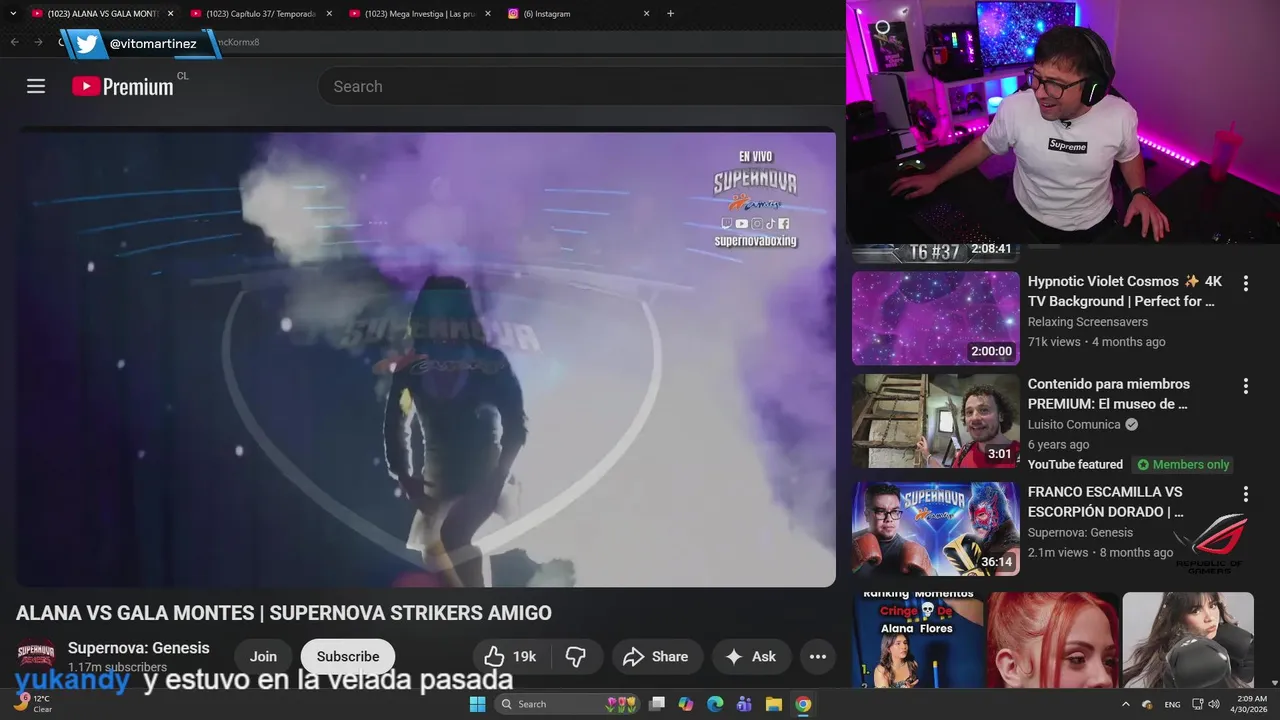Open more actions three-dot menu under video
1280x720 pixels.
coord(817,657)
